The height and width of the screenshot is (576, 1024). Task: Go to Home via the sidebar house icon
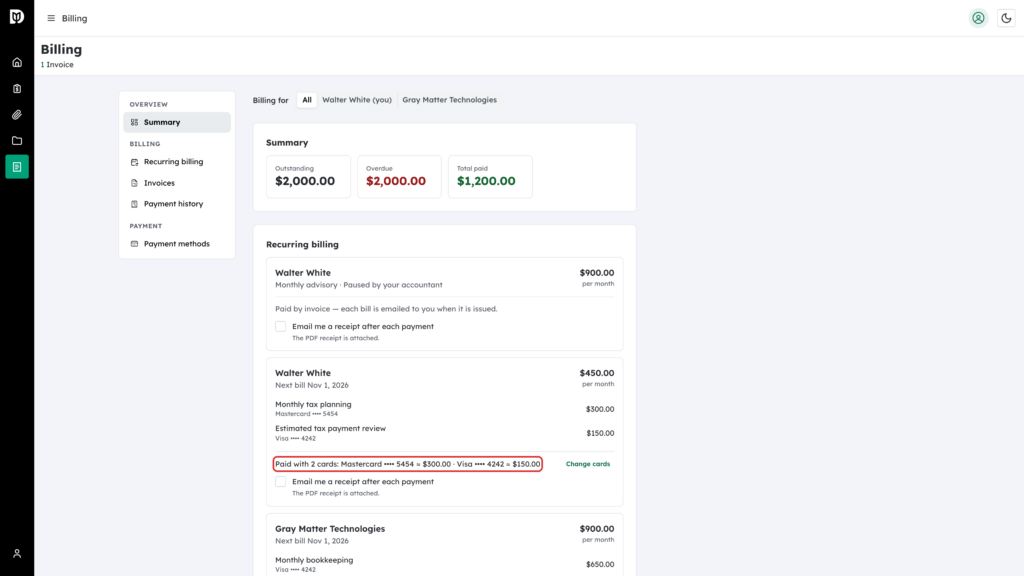click(17, 63)
